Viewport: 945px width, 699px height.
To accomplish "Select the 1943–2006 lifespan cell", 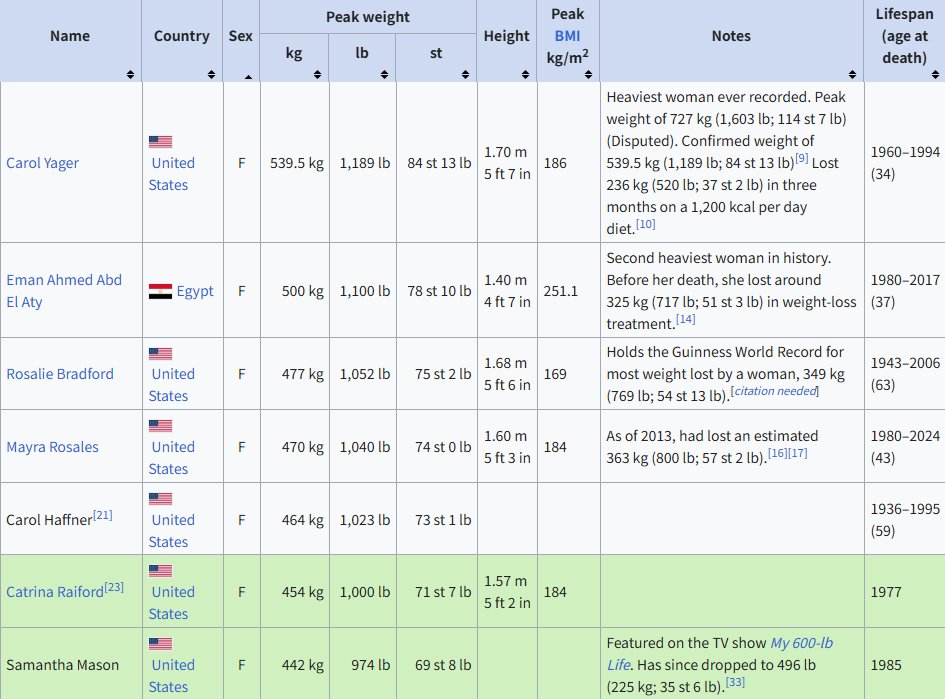I will (x=905, y=374).
